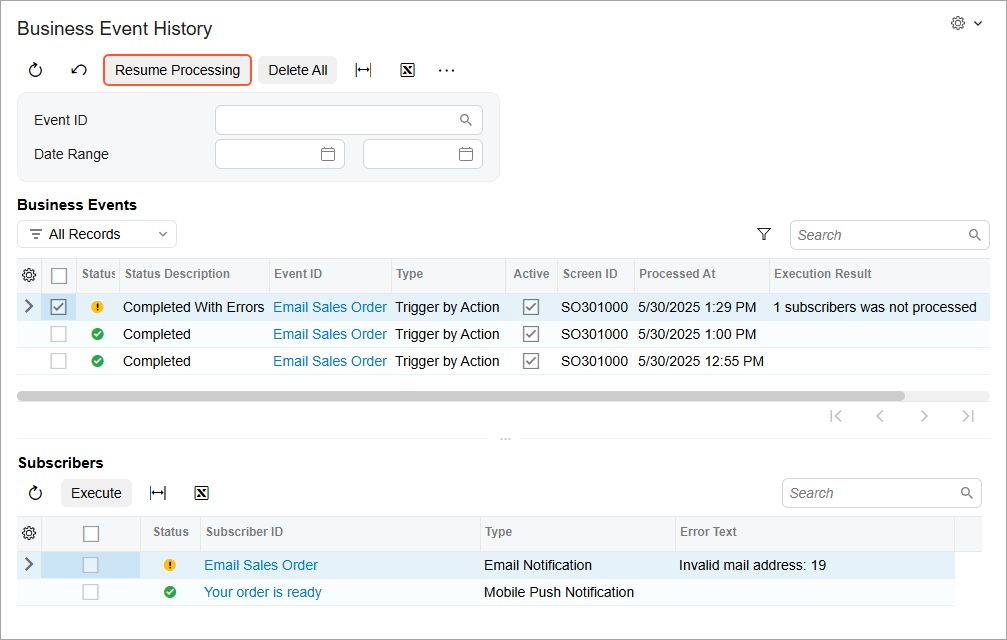Screen dimensions: 1007x640
Task: Open the more actions ellipsis menu
Action: [x=447, y=70]
